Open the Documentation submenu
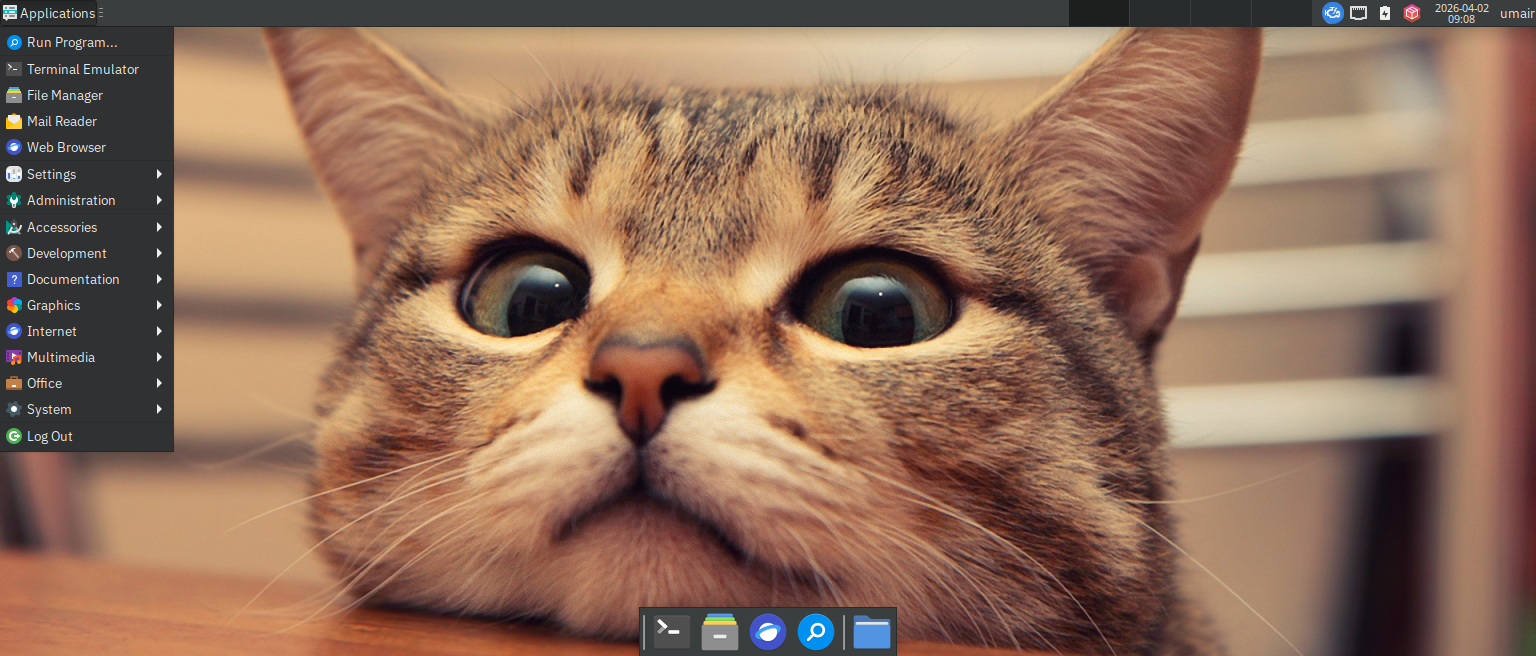The image size is (1536, 656). (x=87, y=279)
